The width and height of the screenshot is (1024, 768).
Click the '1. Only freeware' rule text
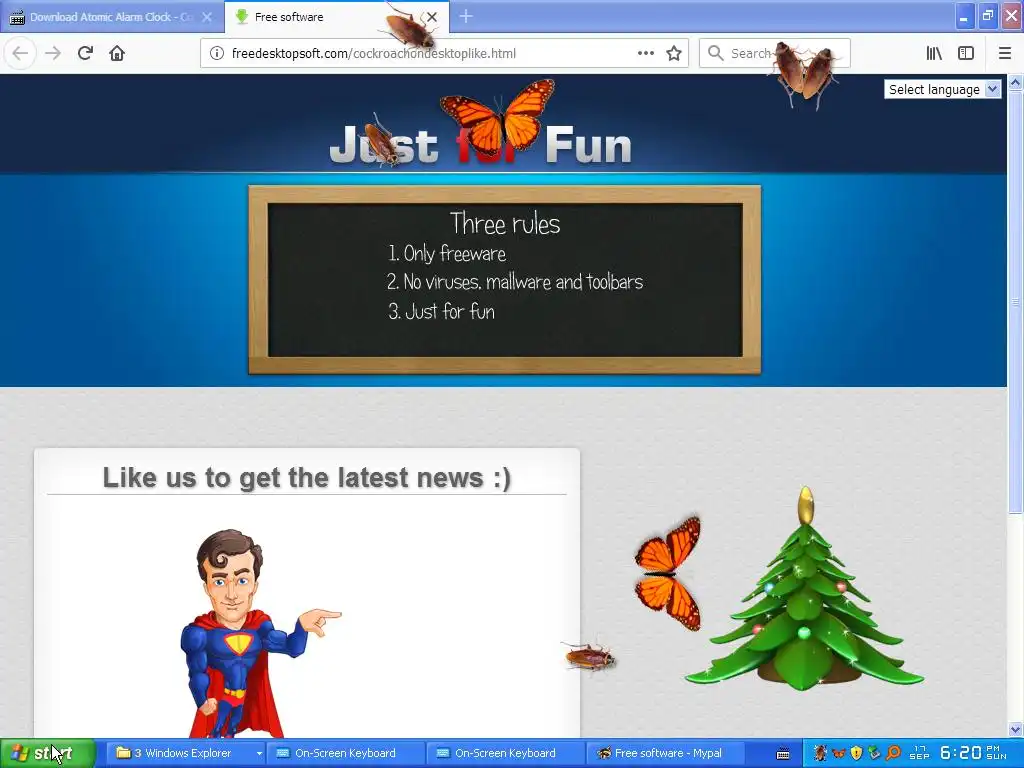(x=447, y=253)
